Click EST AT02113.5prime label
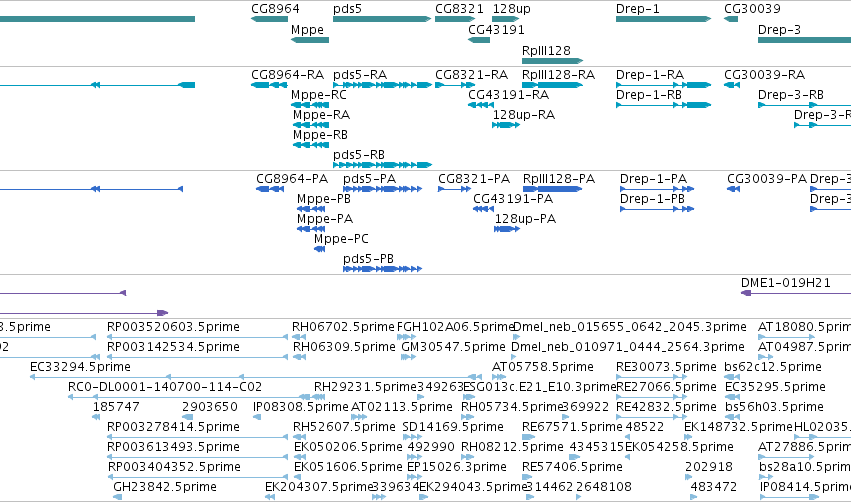Viewport: 851px width, 502px height. 402,408
